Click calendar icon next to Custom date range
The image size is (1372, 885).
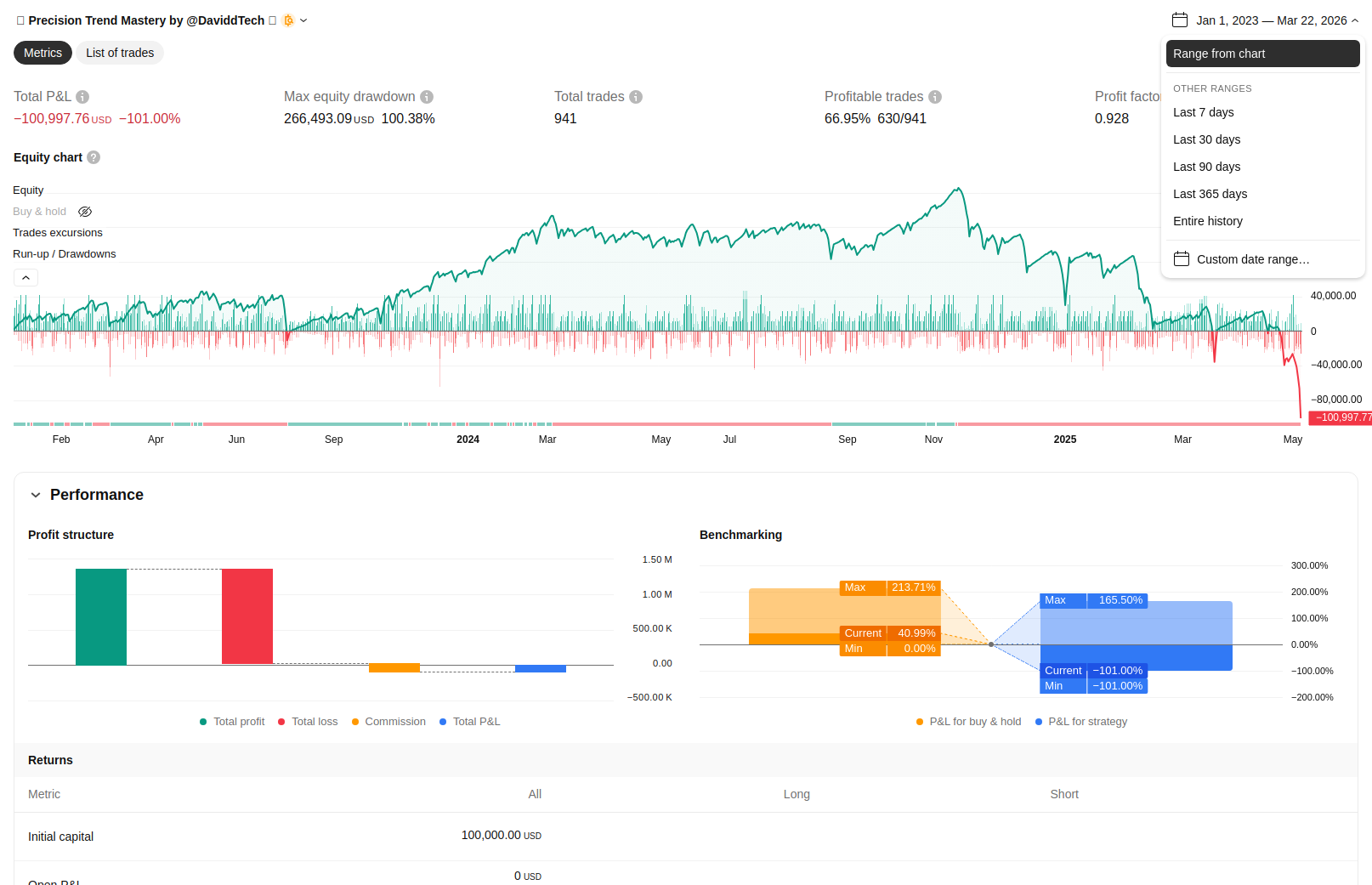(1181, 259)
